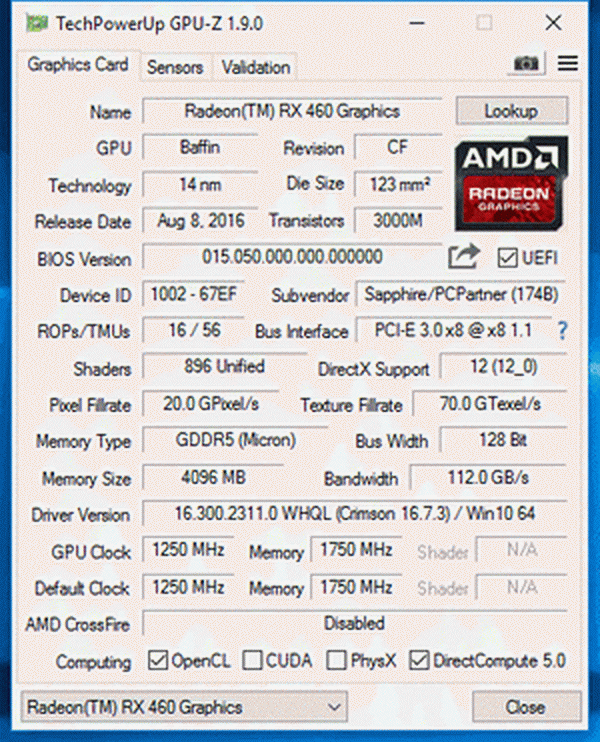The height and width of the screenshot is (742, 600).
Task: Toggle the CUDA checkbox
Action: coord(252,660)
